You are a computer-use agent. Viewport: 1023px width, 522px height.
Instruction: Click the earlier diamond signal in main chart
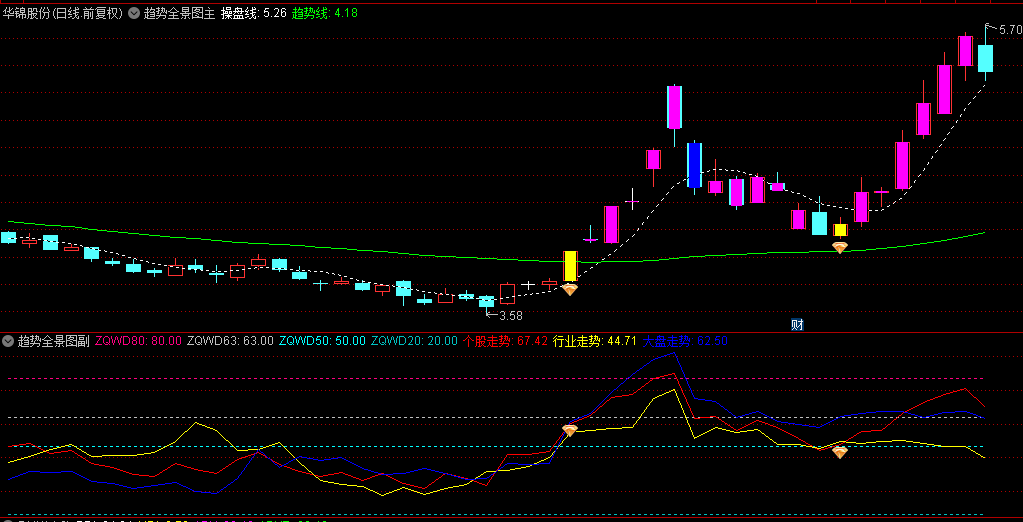coord(570,289)
